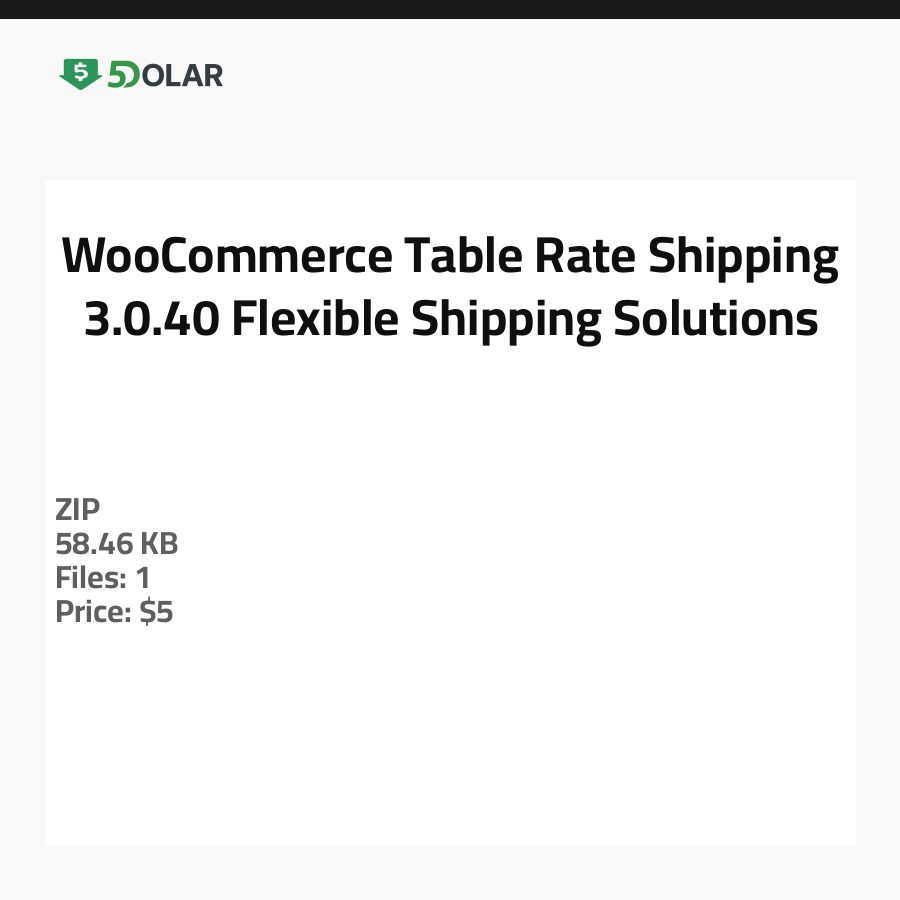Click the word "Price:" in details
The height and width of the screenshot is (900, 900).
coord(93,612)
